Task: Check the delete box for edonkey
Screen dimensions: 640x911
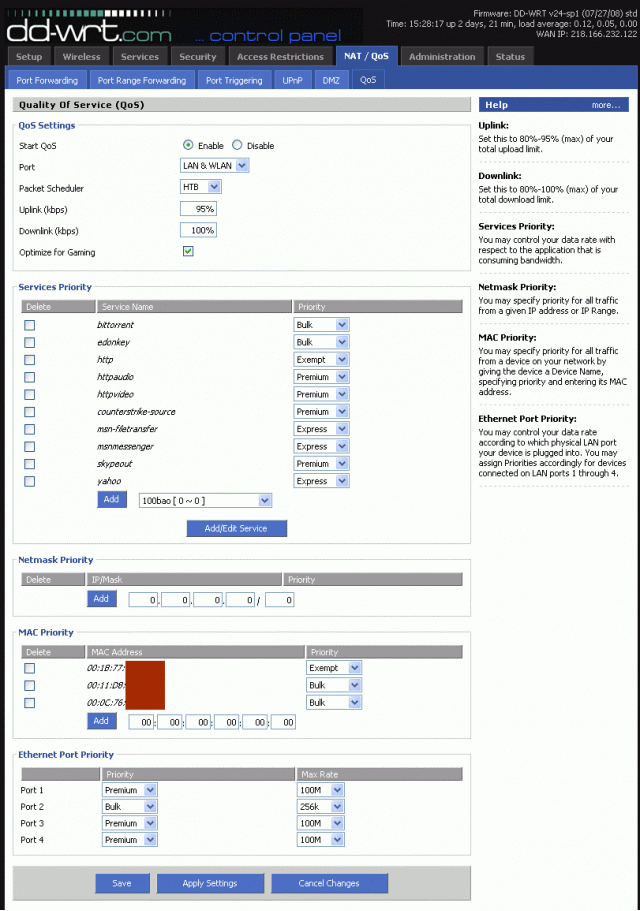Action: 30,343
